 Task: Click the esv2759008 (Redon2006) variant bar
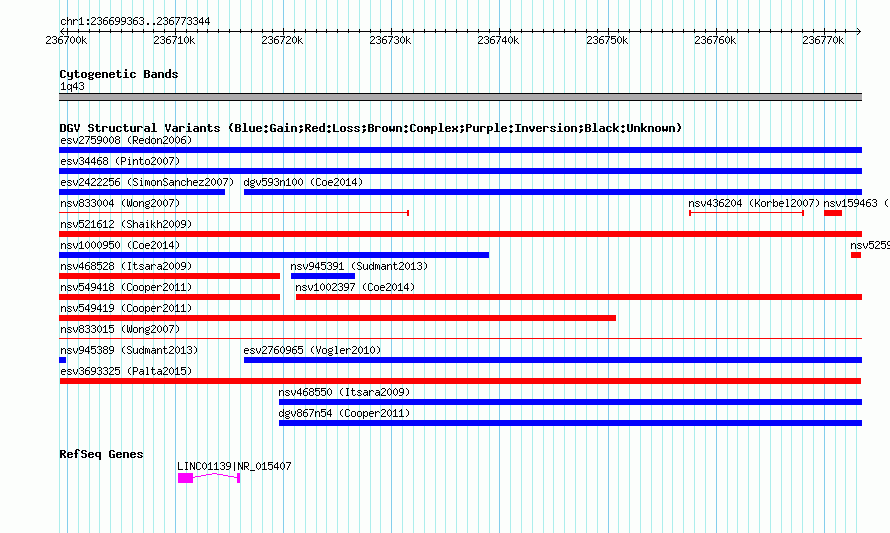[x=460, y=150]
